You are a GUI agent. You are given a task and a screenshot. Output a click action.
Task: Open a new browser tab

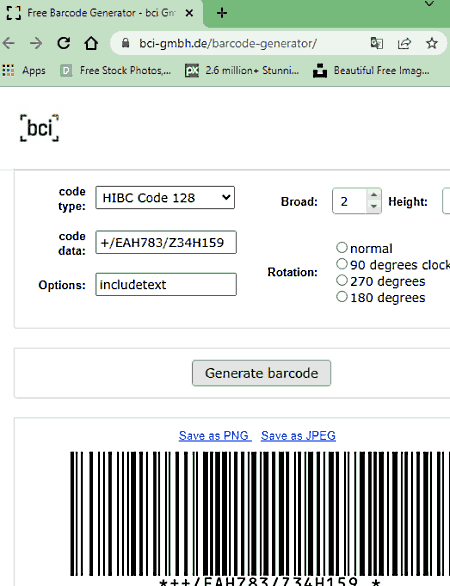pyautogui.click(x=222, y=13)
